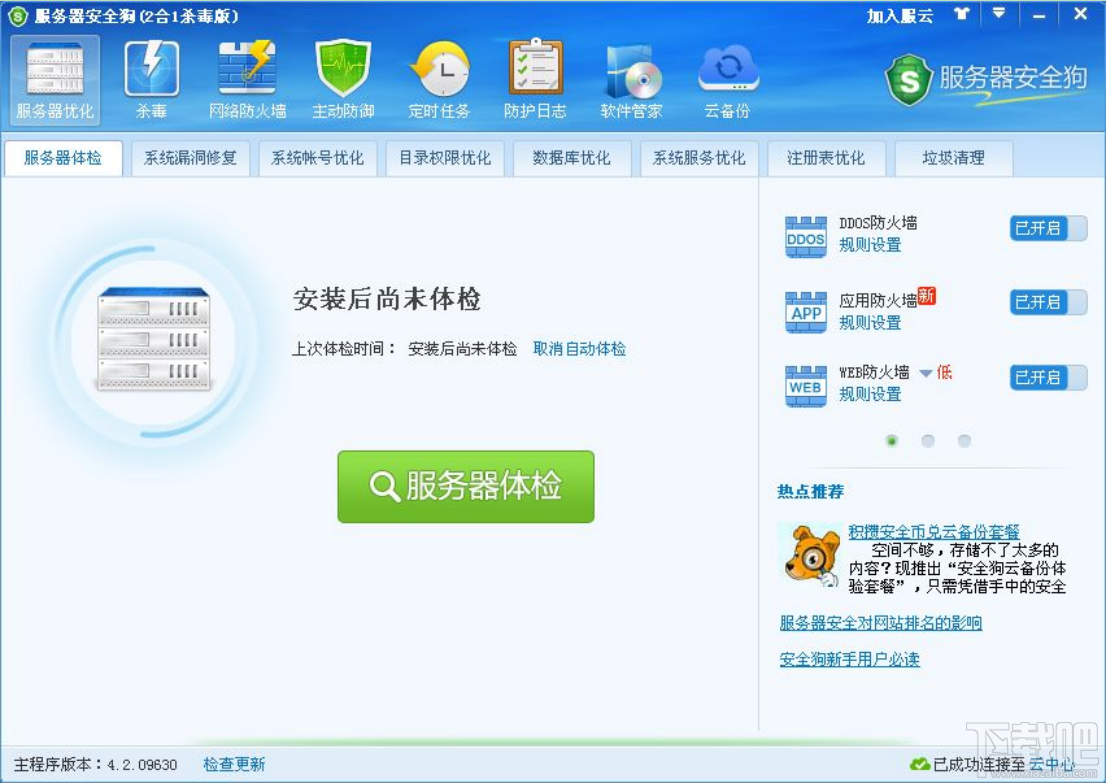
Task: Open the 云备份 cloud backup module
Action: pyautogui.click(x=728, y=75)
